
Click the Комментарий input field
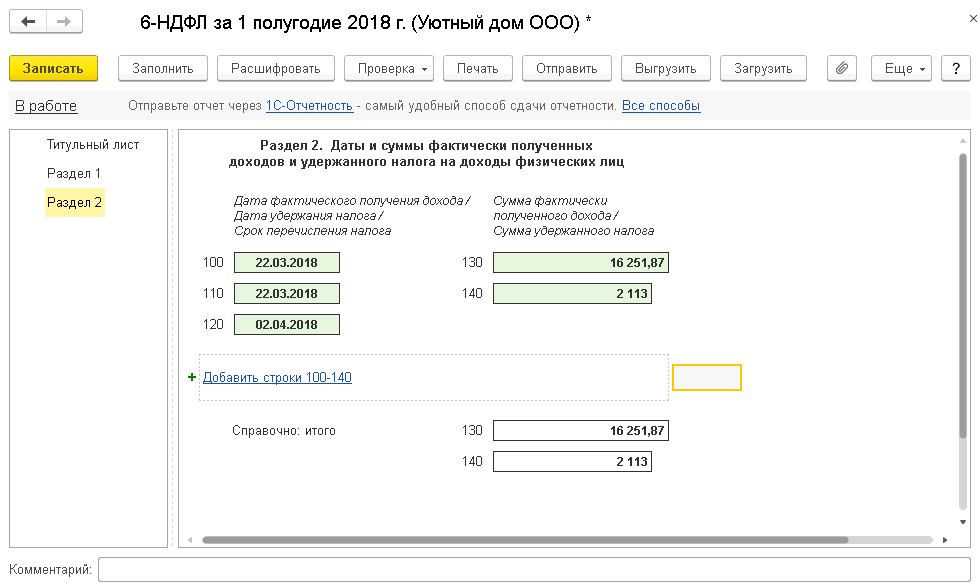[534, 569]
